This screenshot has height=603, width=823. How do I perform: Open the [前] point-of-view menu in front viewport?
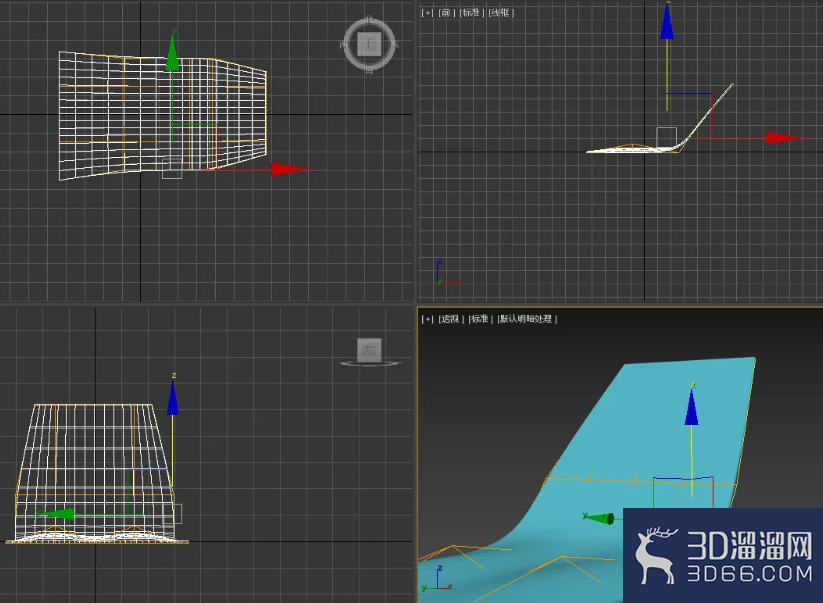coord(447,13)
